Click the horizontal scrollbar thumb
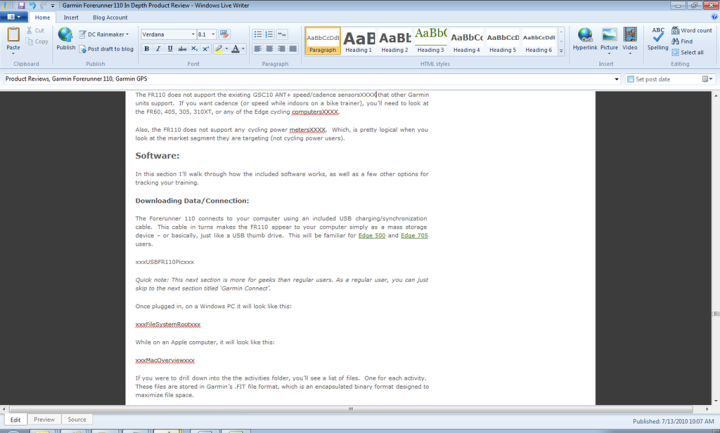This screenshot has height=433, width=720. 351,409
